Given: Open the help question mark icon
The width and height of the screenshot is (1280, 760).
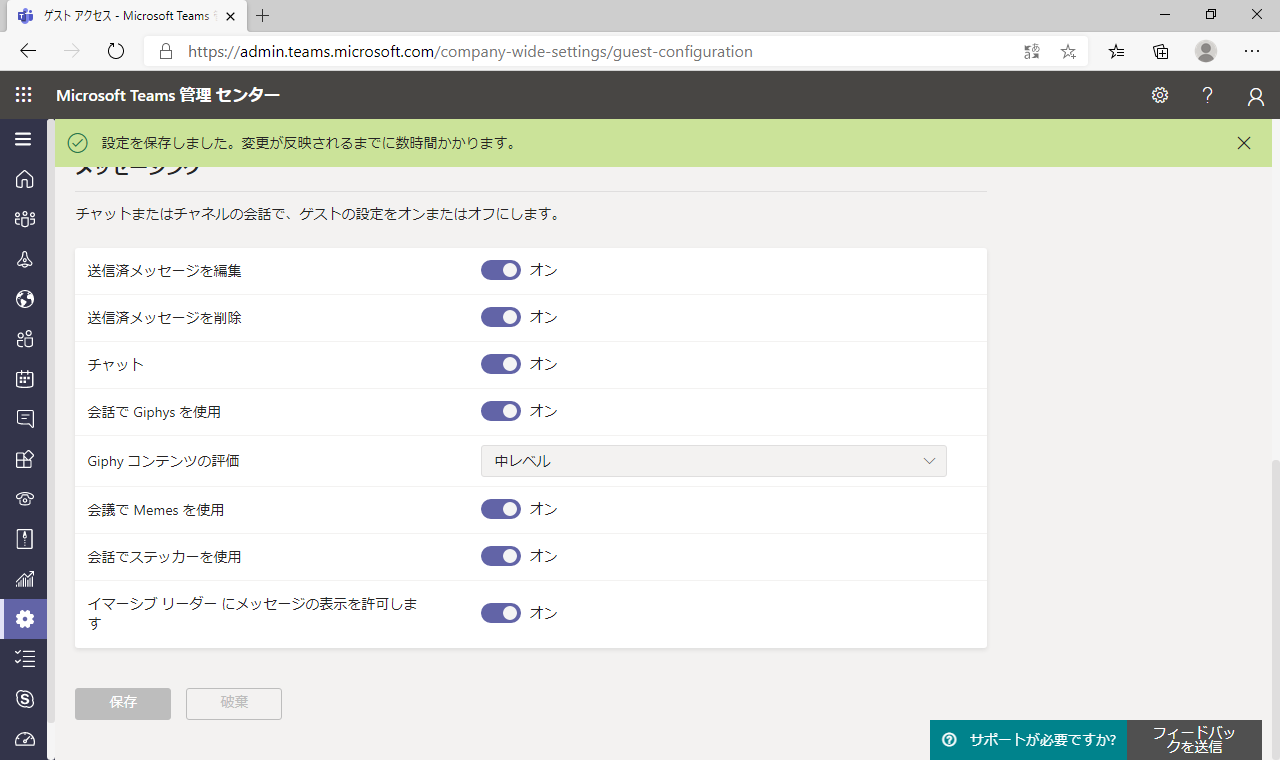Looking at the screenshot, I should pyautogui.click(x=1208, y=95).
